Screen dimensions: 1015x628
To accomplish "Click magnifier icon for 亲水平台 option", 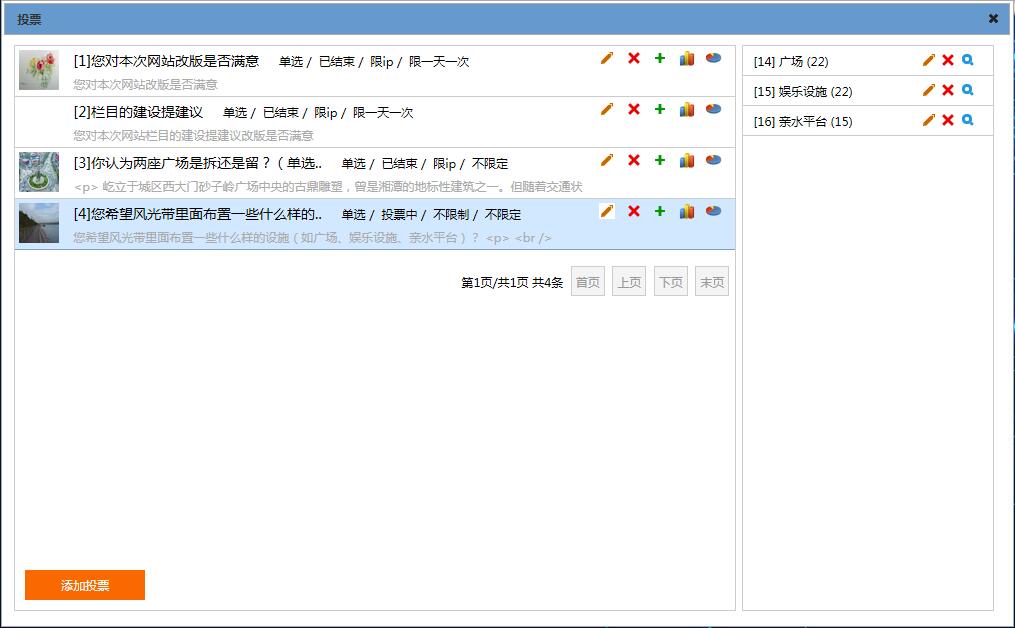I will click(x=967, y=120).
